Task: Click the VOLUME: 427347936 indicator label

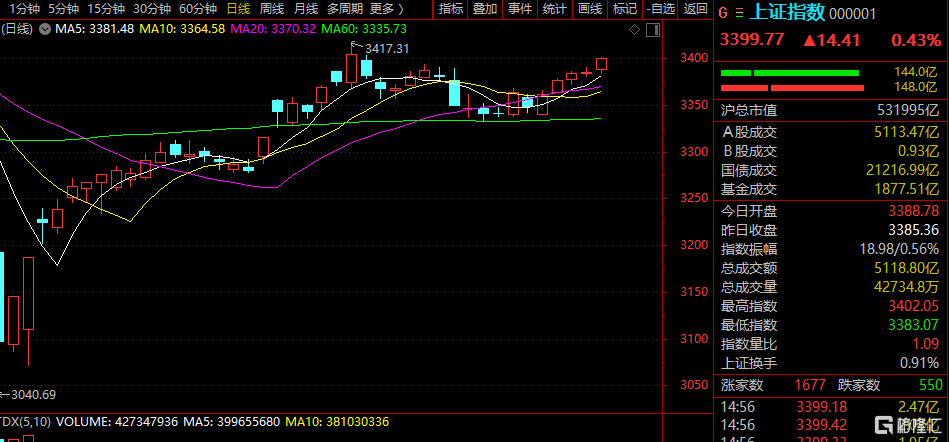Action: pyautogui.click(x=117, y=421)
